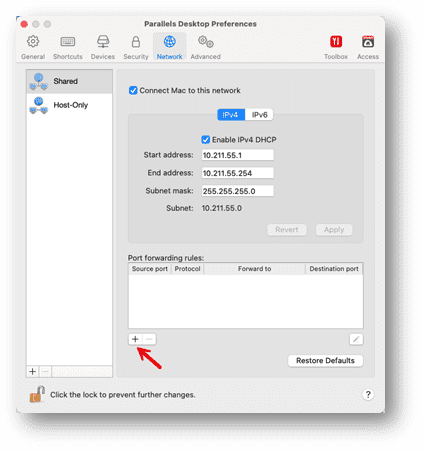This screenshot has width=423, height=451.
Task: Open Security lock pane
Action: tap(136, 47)
